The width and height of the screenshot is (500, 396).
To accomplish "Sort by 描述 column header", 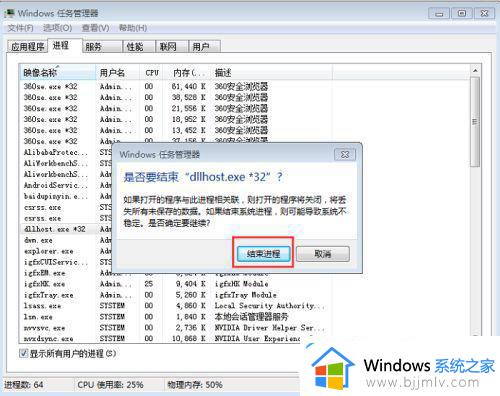I will [x=271, y=72].
